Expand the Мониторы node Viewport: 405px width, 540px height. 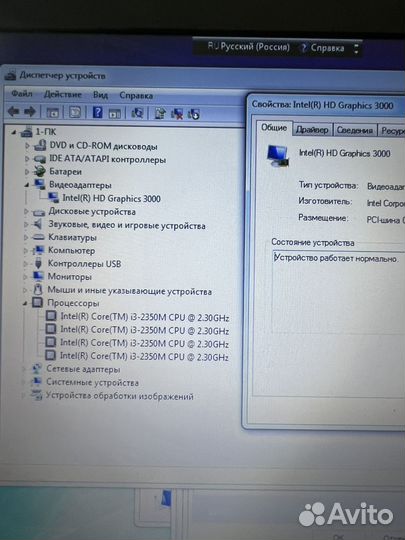tap(25, 277)
